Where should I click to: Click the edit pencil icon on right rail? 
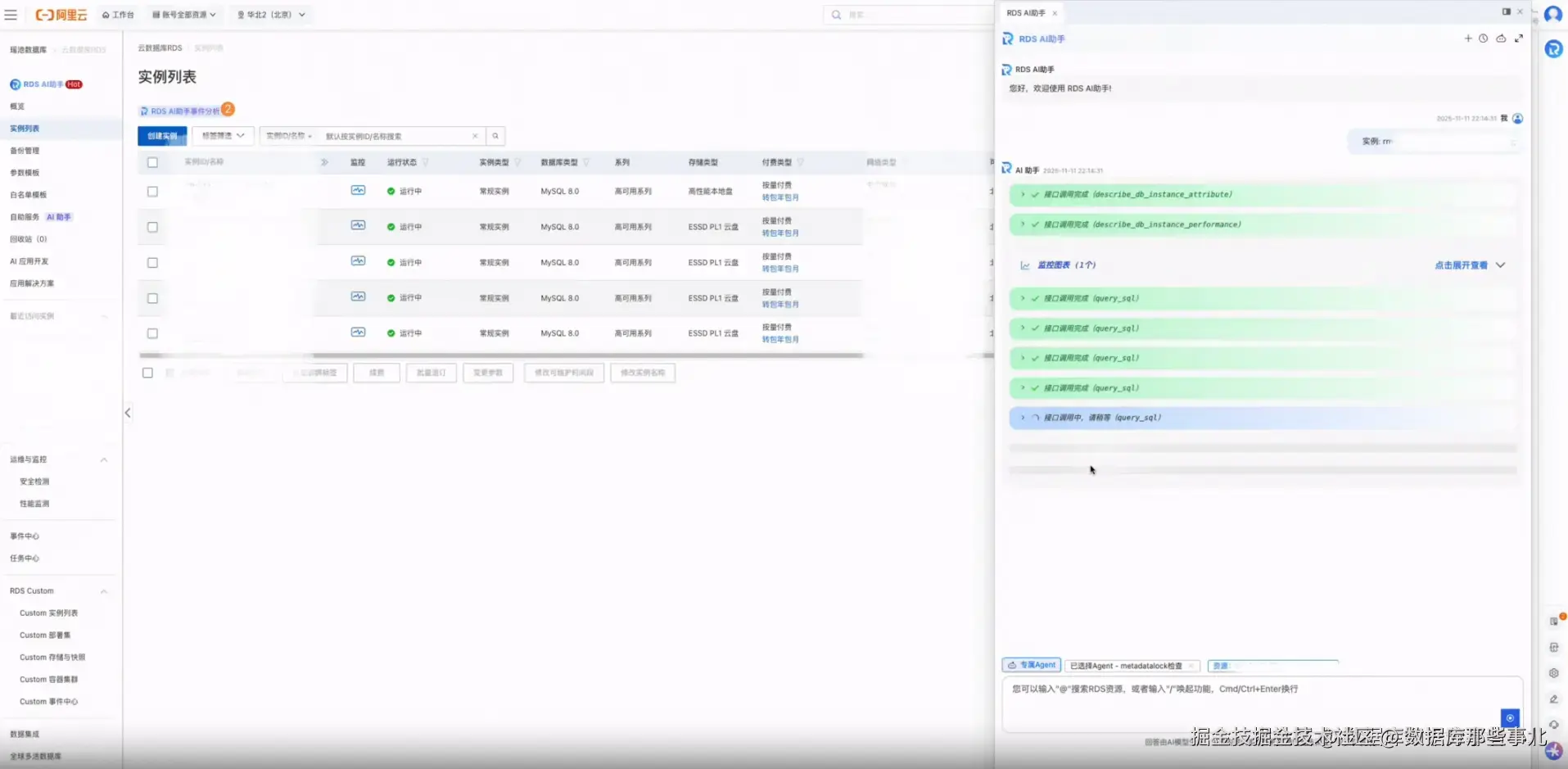click(x=1553, y=699)
